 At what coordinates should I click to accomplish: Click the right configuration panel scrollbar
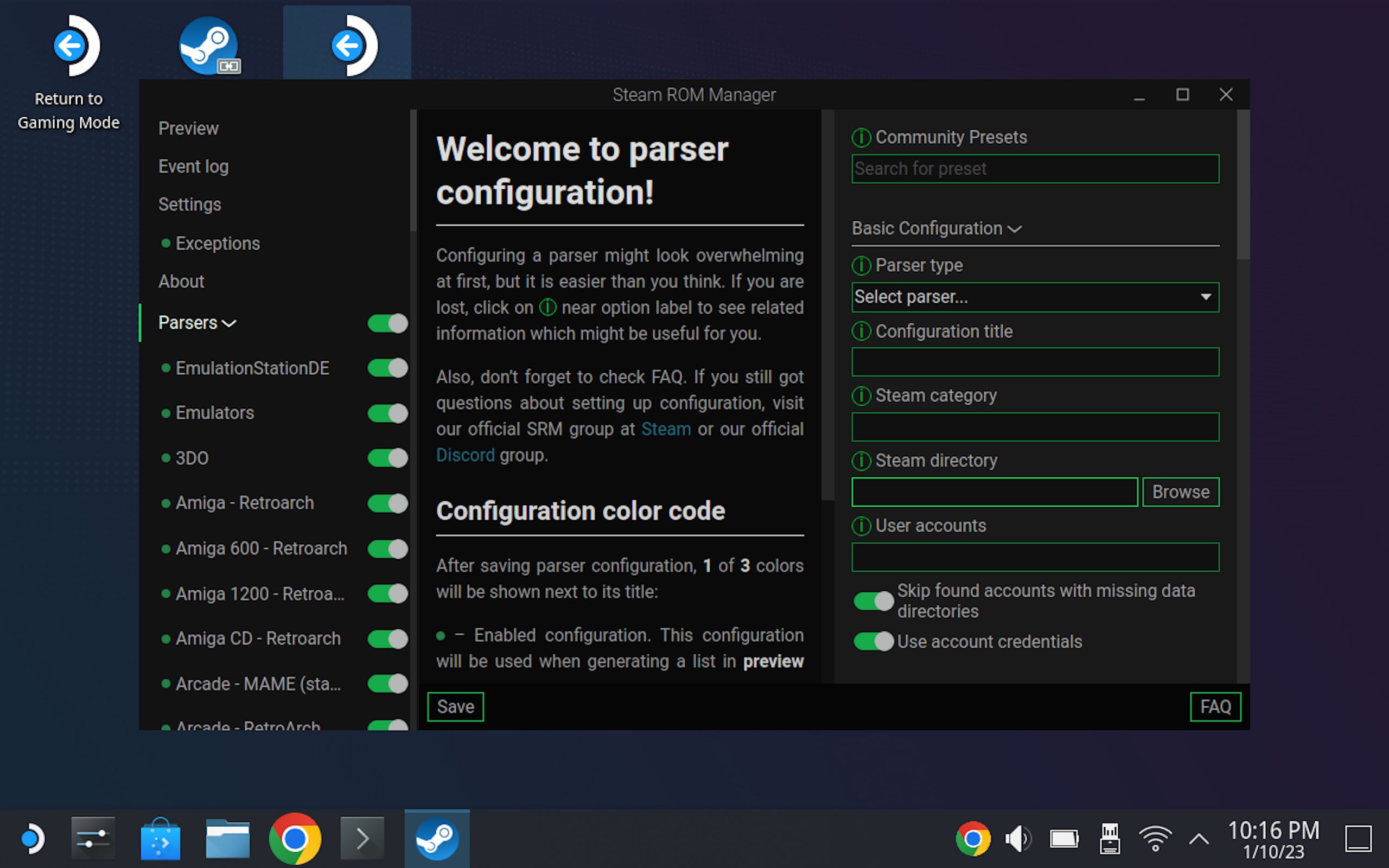[x=1243, y=185]
